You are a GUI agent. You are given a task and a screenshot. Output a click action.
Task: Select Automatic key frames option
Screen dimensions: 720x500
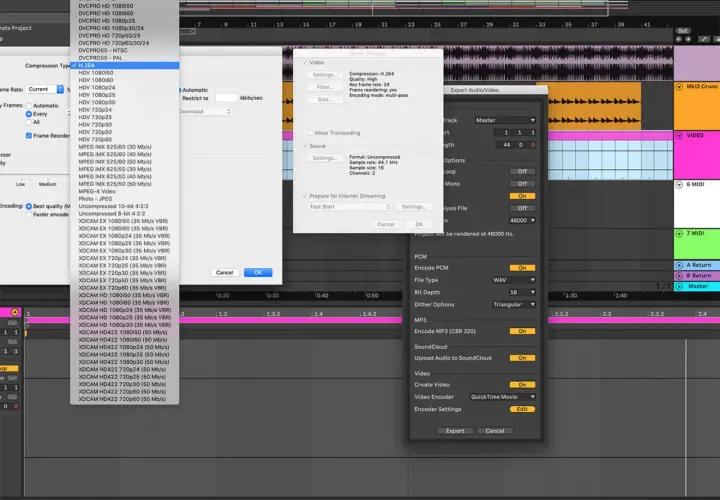(x=29, y=106)
